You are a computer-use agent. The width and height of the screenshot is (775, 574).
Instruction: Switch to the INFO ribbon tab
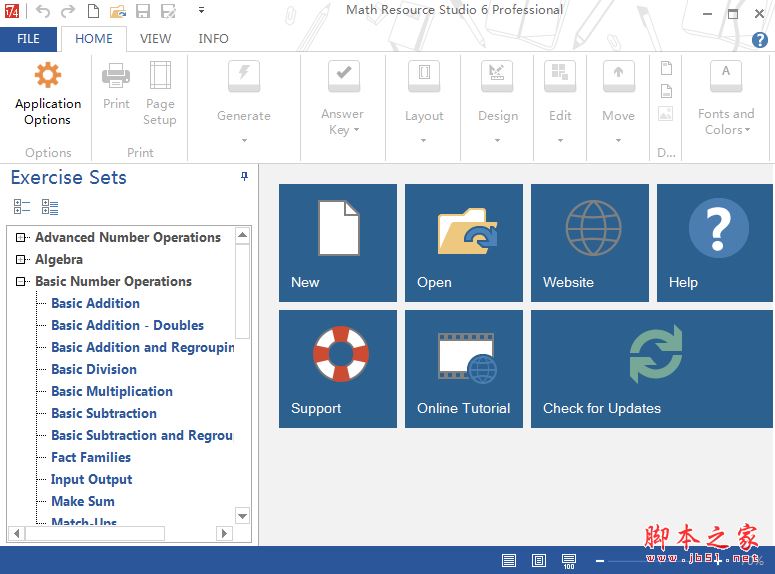pos(213,39)
